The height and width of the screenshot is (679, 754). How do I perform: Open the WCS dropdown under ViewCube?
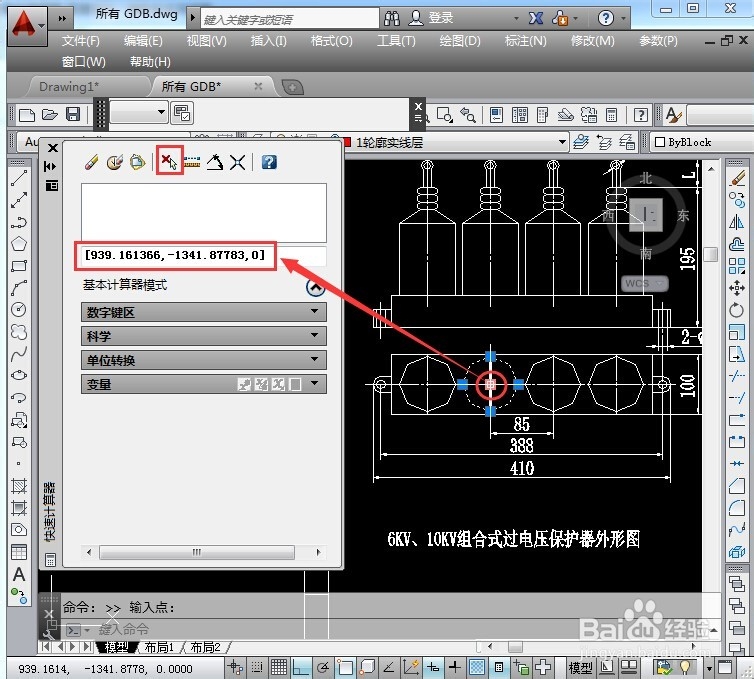coord(644,283)
